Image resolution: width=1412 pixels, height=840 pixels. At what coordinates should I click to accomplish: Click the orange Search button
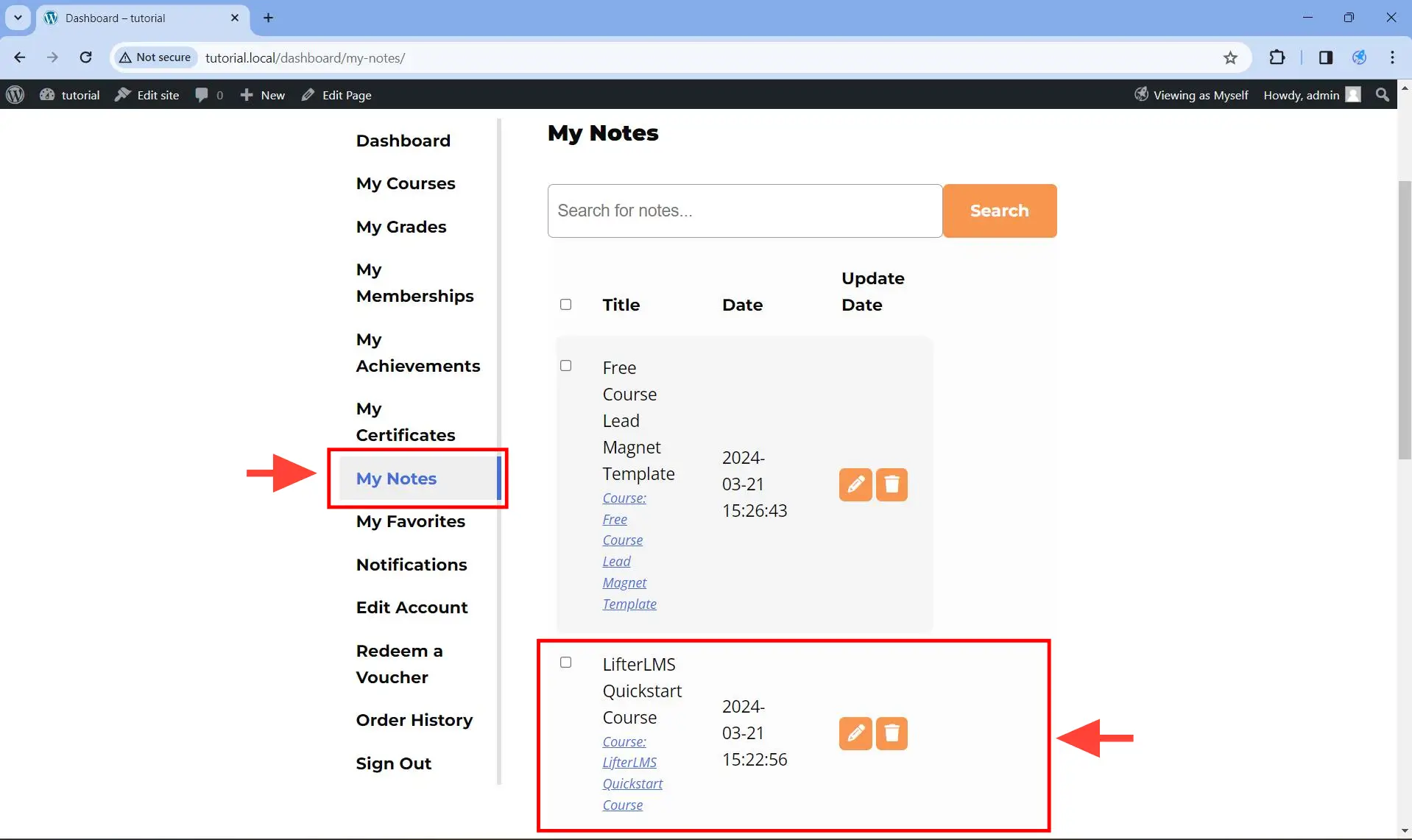[1000, 211]
